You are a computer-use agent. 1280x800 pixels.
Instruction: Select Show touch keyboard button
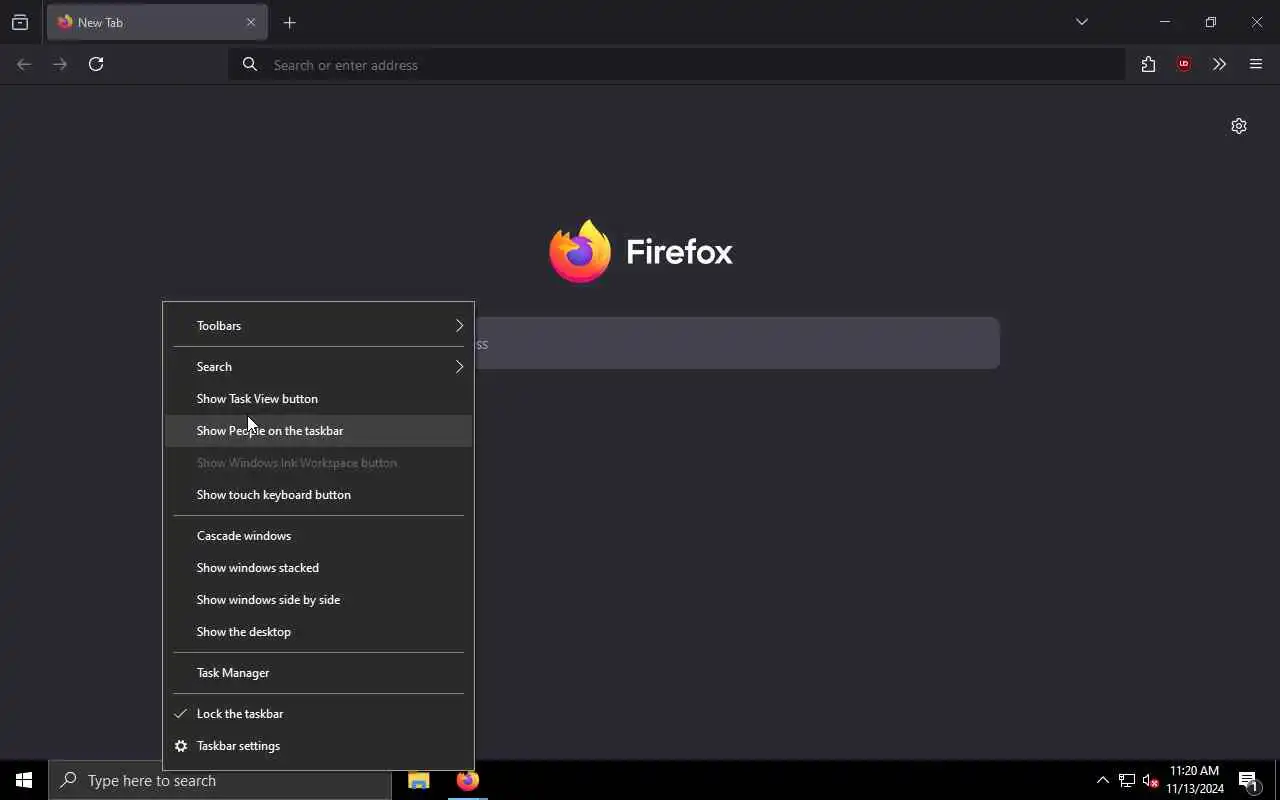(x=318, y=495)
